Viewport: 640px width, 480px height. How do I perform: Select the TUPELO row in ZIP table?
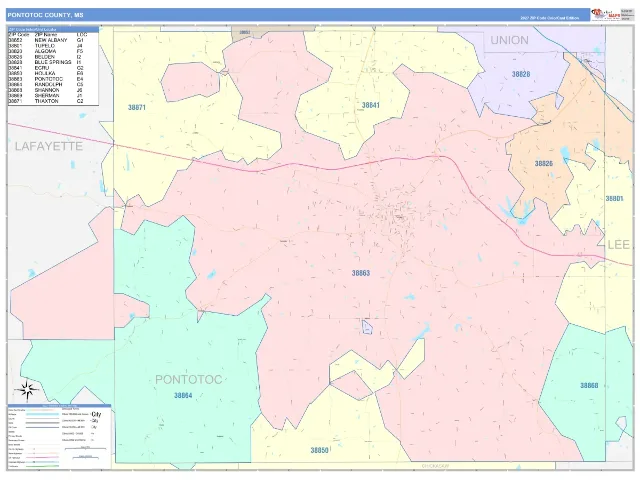48,46
